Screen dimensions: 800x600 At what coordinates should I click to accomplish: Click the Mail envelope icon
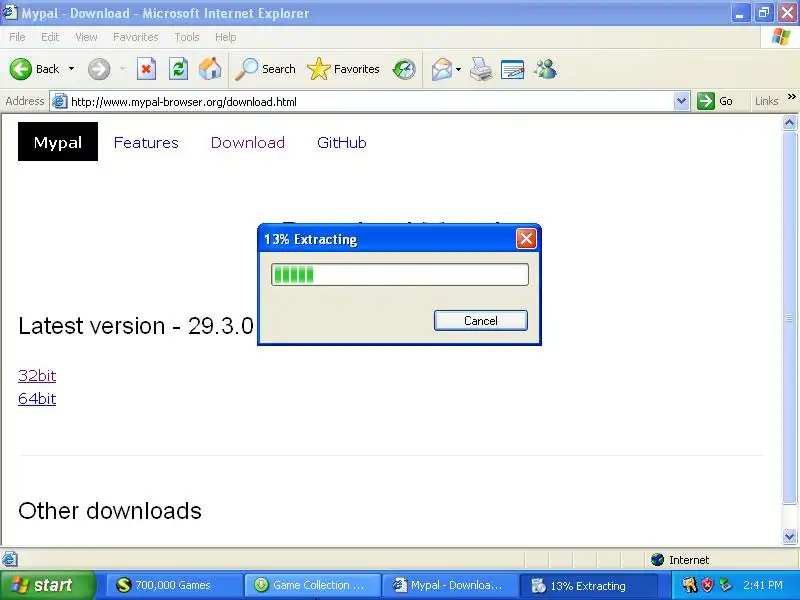click(441, 69)
